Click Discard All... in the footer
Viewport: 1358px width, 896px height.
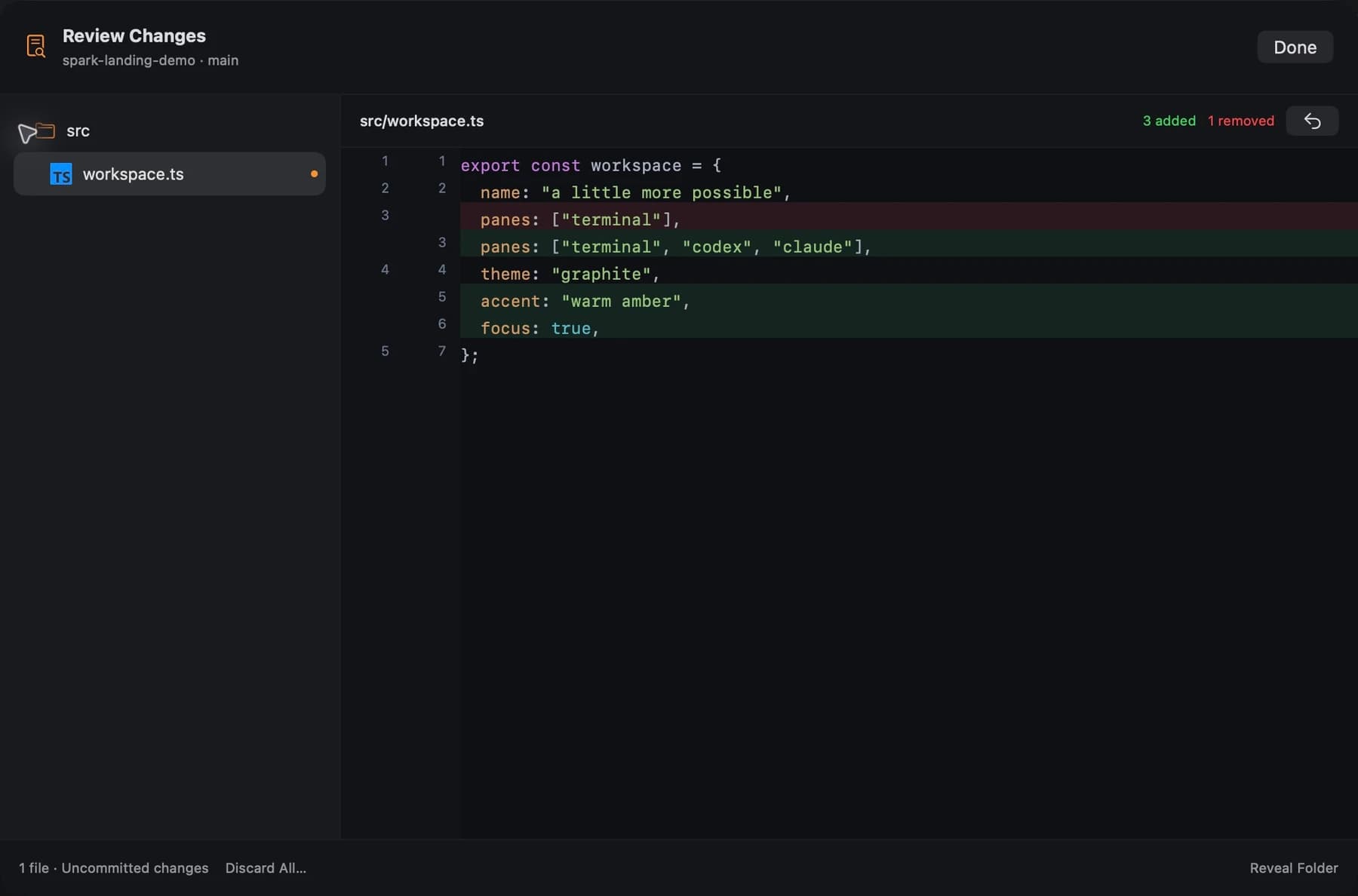(266, 868)
